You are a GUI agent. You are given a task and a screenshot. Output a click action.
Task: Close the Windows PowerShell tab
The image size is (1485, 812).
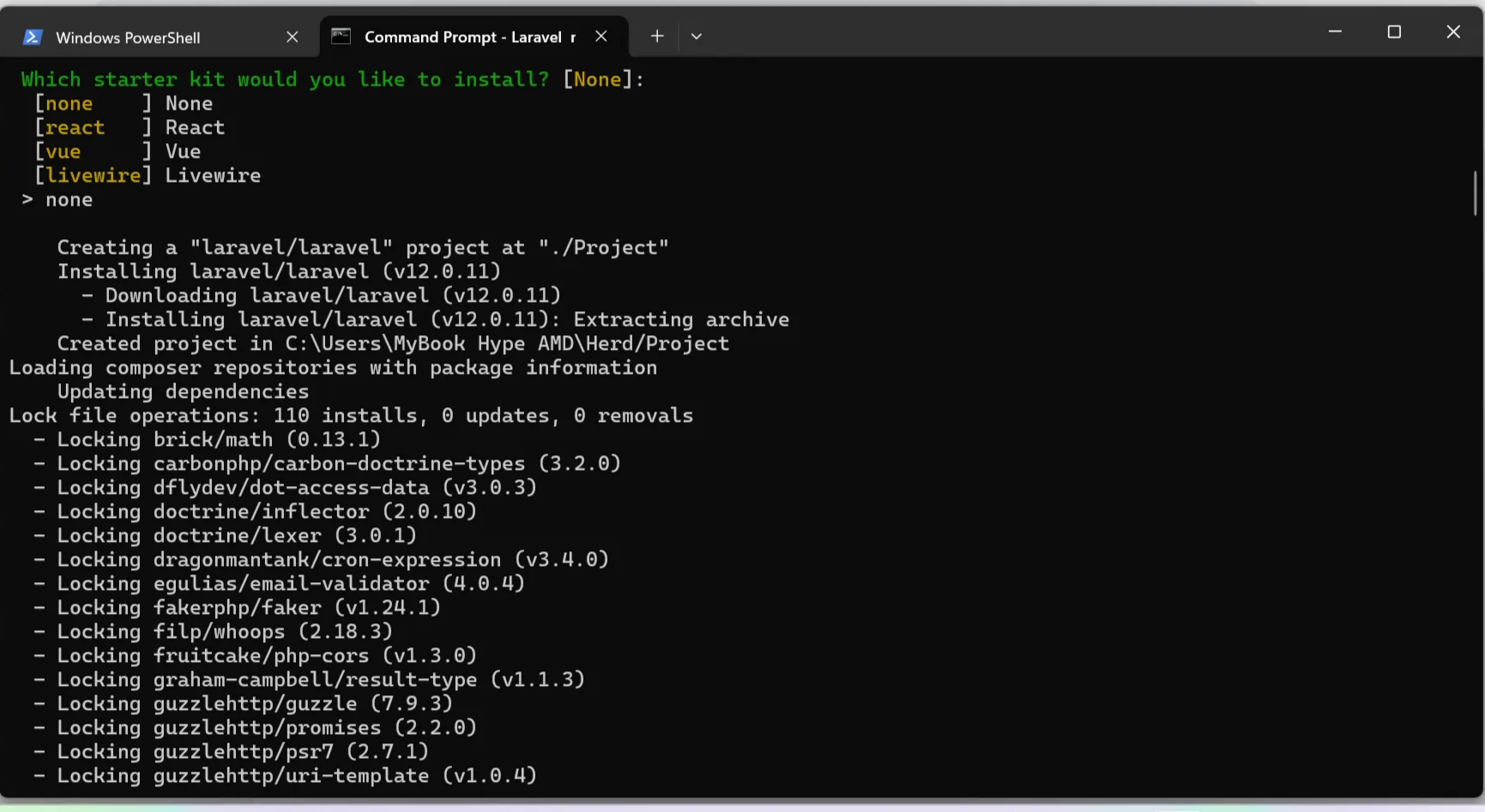[x=293, y=37]
